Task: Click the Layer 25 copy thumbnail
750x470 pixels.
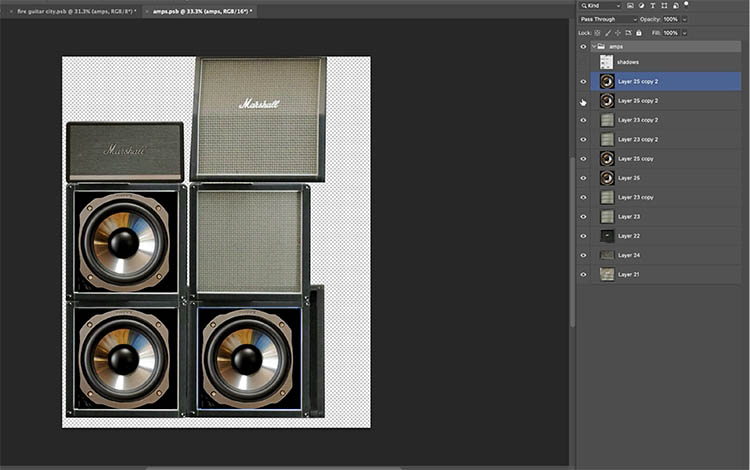Action: point(607,159)
